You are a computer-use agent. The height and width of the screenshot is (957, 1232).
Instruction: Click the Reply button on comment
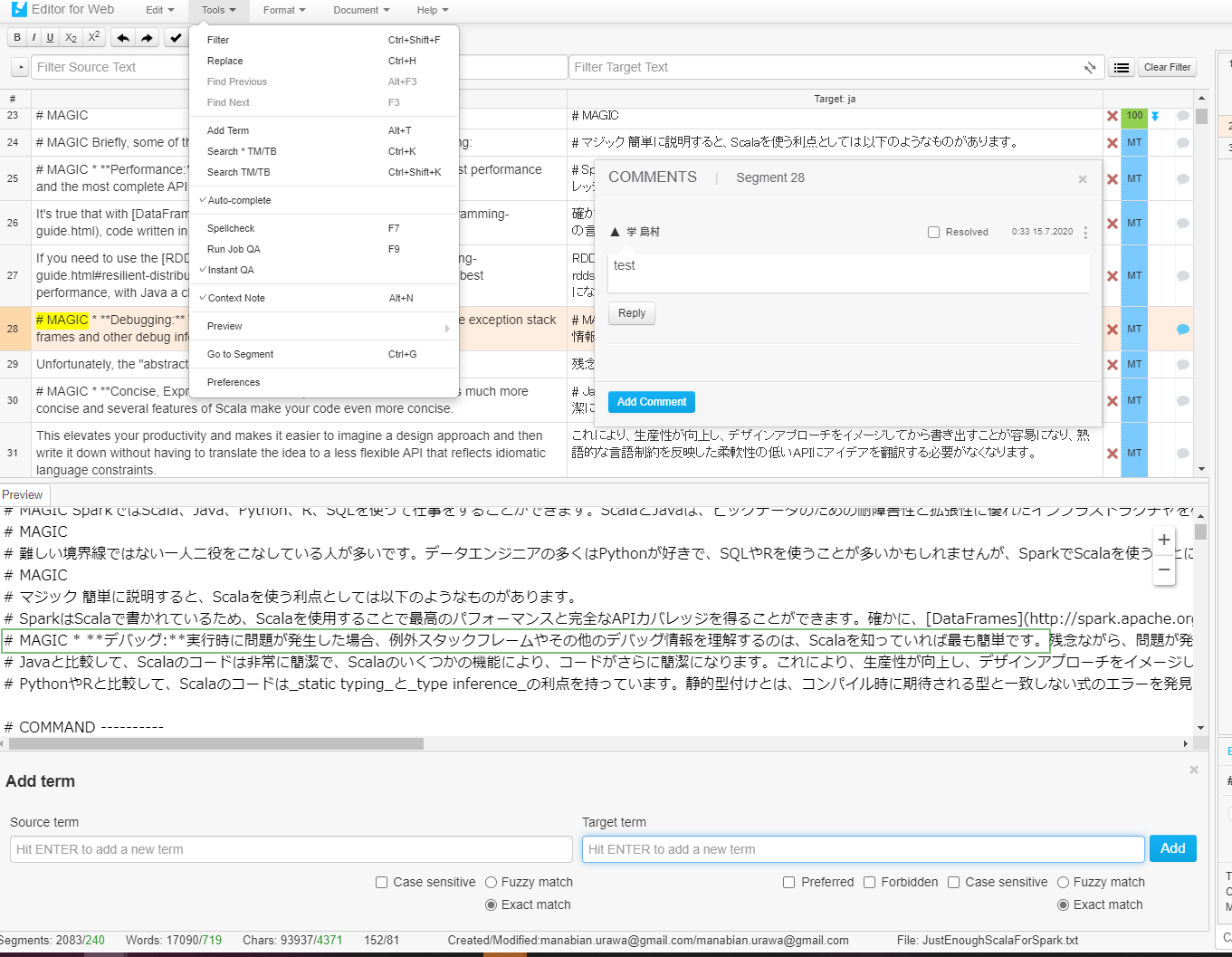pyautogui.click(x=632, y=313)
